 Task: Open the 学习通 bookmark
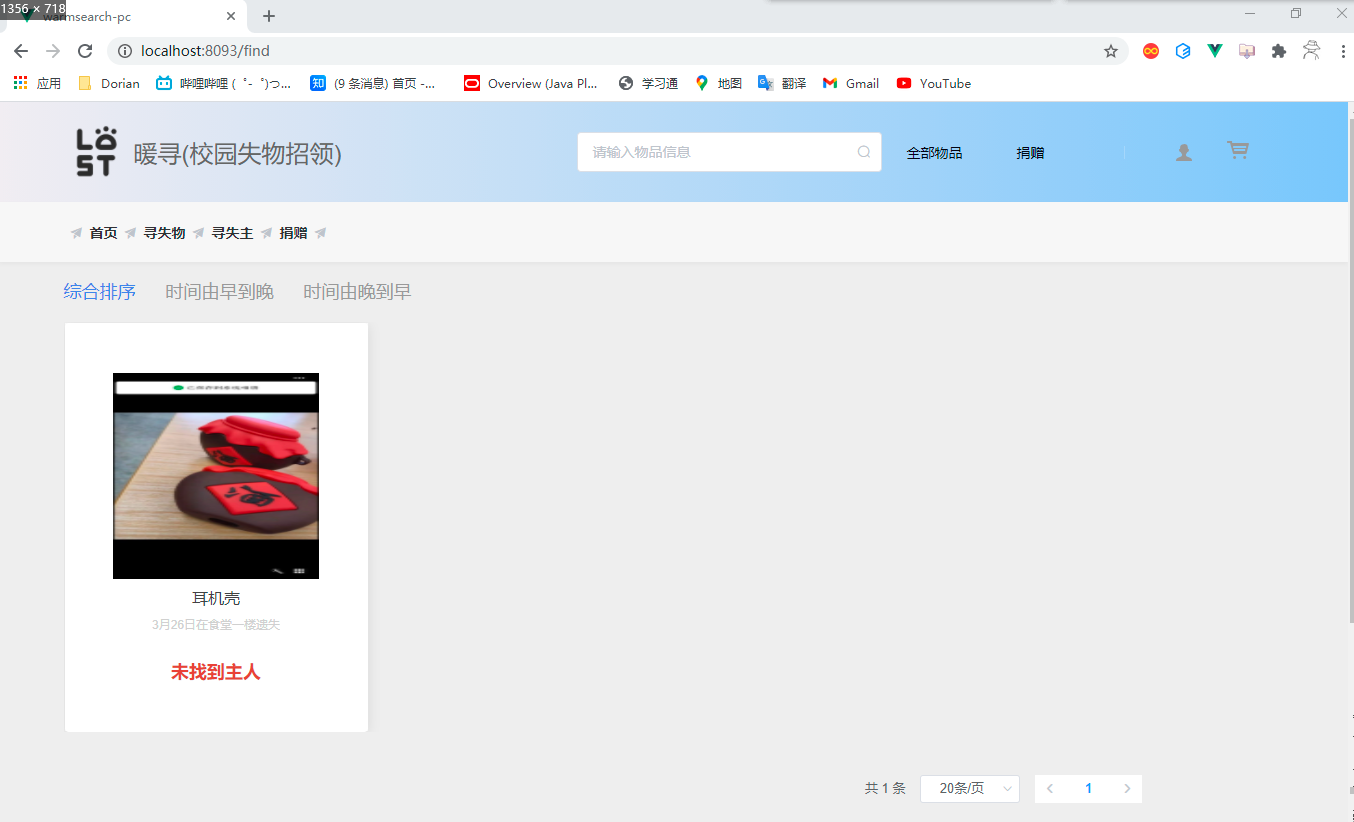tap(648, 83)
